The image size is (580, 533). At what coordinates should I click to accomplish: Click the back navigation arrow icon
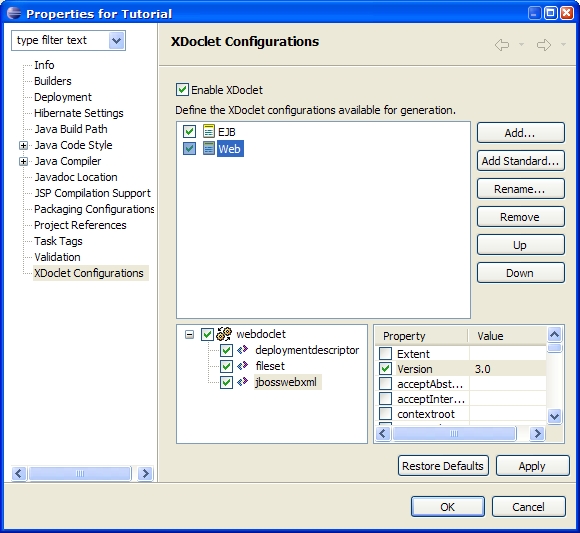coord(502,45)
